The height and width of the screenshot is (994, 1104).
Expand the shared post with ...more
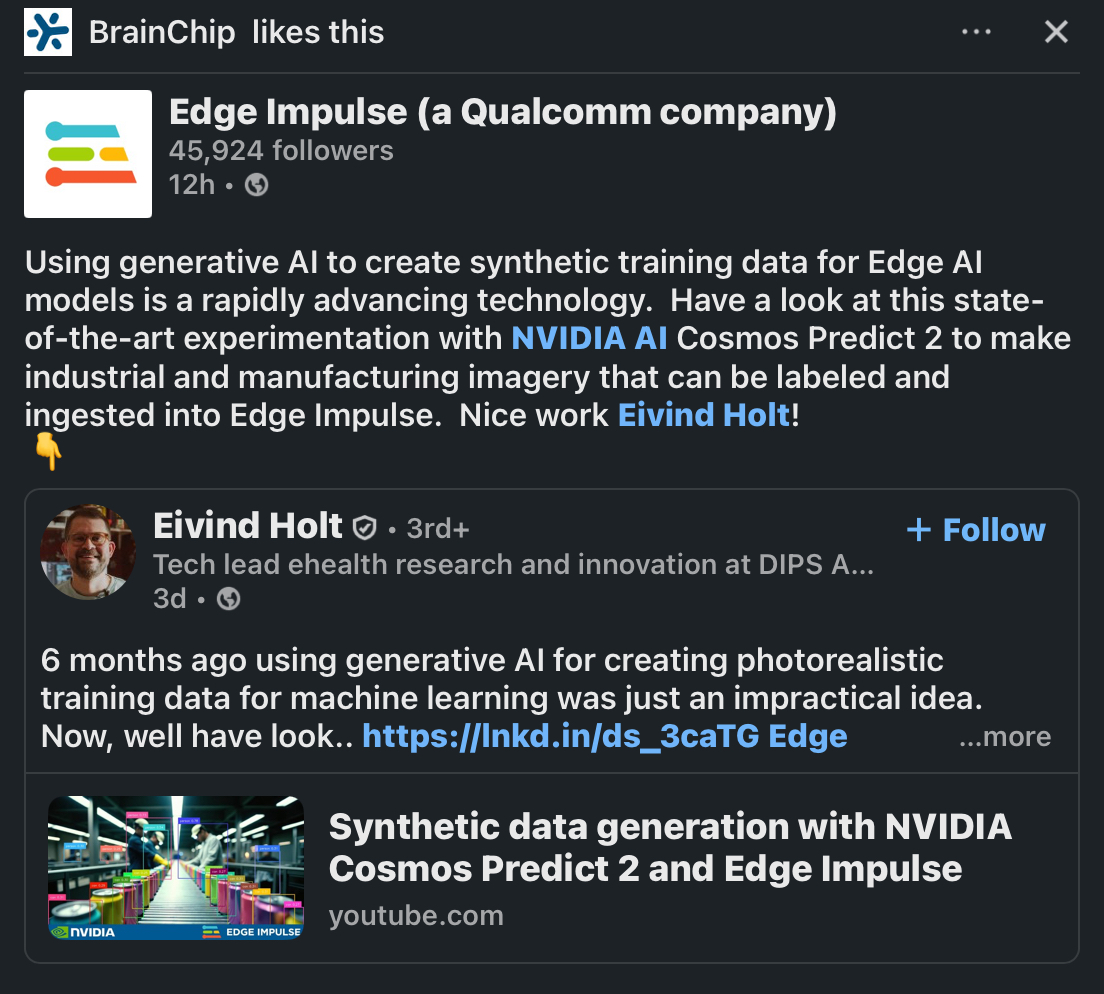[x=1005, y=736]
